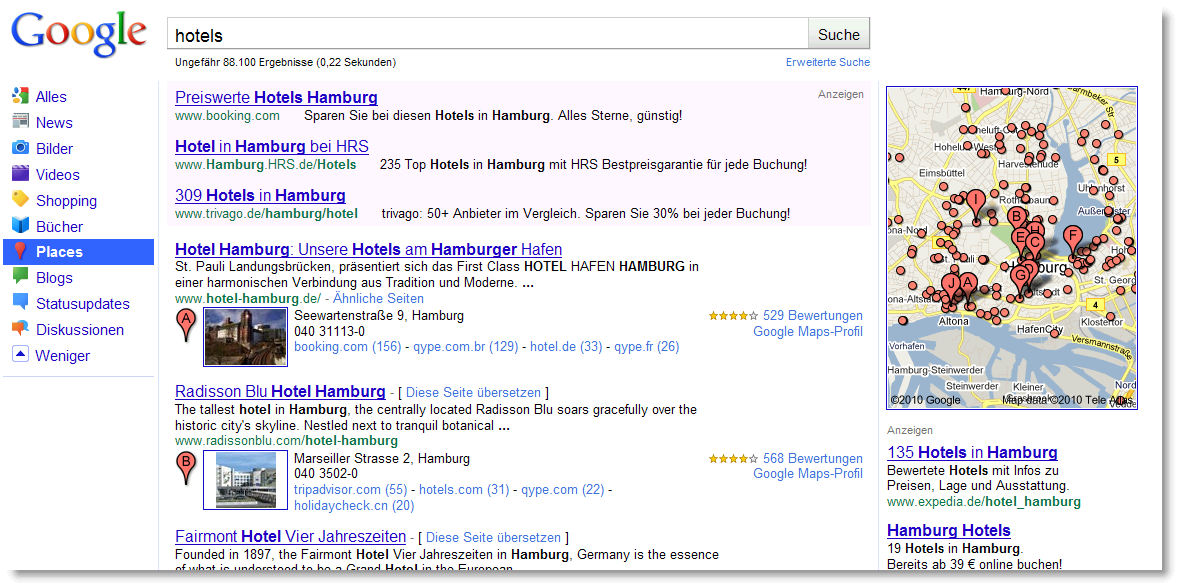
Task: Click the Shopping price tag icon
Action: [x=20, y=199]
